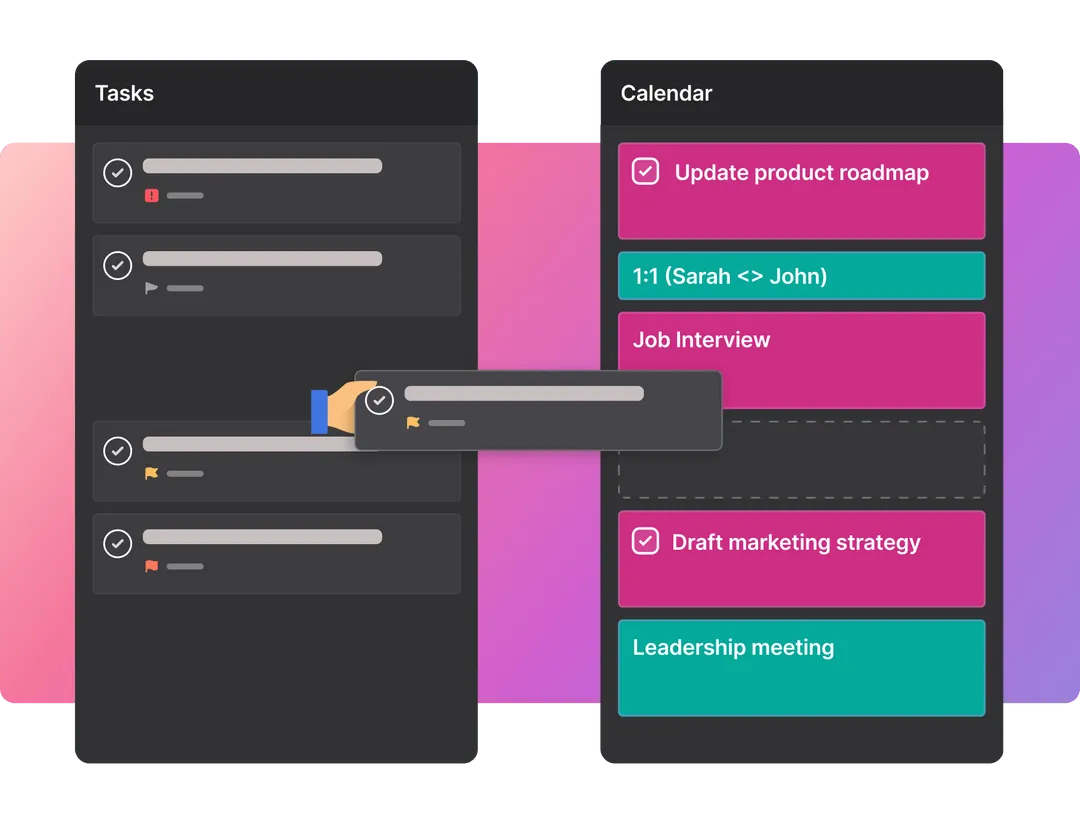Mark the dragged task card's circle complete
The height and width of the screenshot is (823, 1080).
click(379, 401)
